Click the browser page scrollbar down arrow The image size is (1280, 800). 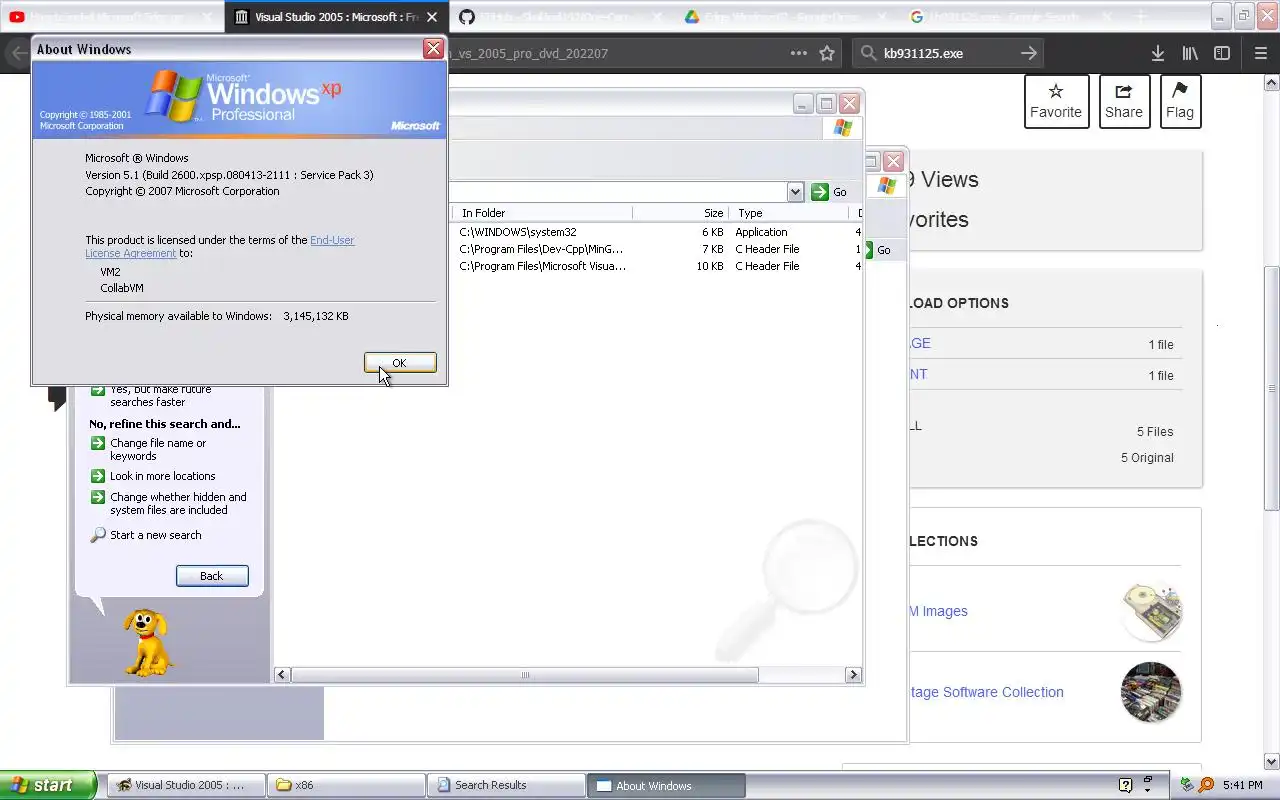pyautogui.click(x=1272, y=761)
